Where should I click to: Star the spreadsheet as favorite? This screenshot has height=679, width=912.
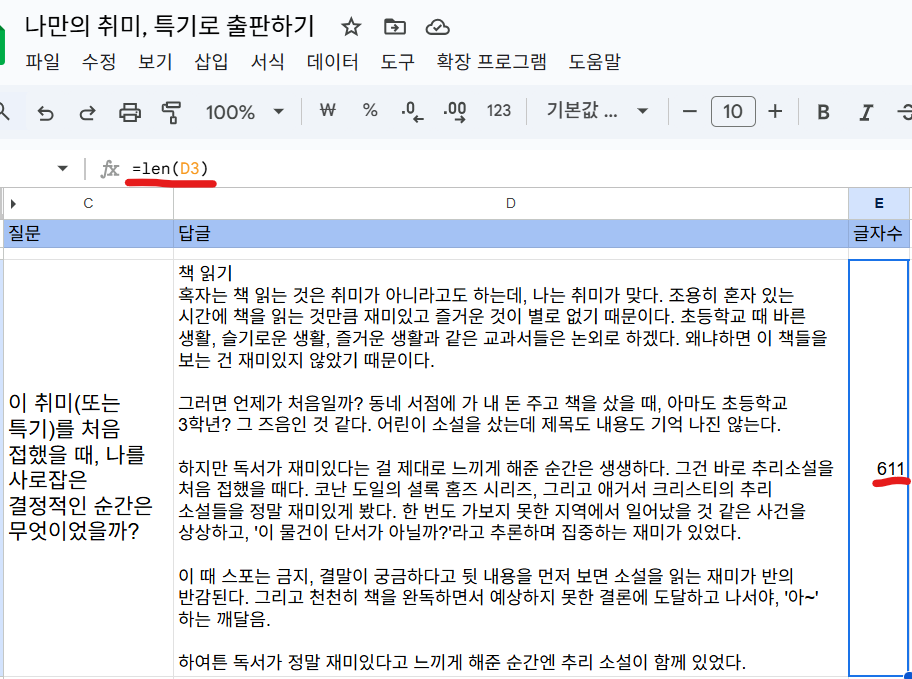(350, 28)
